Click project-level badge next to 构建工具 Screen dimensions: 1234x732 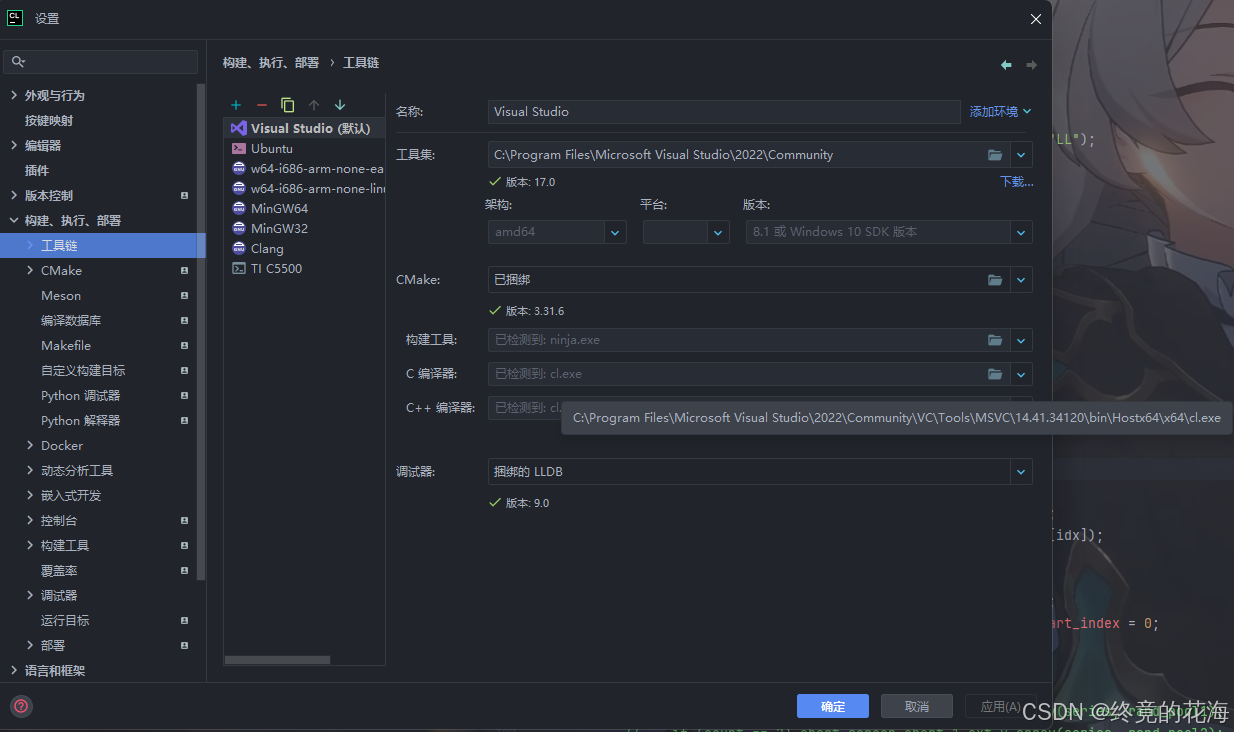coord(184,545)
